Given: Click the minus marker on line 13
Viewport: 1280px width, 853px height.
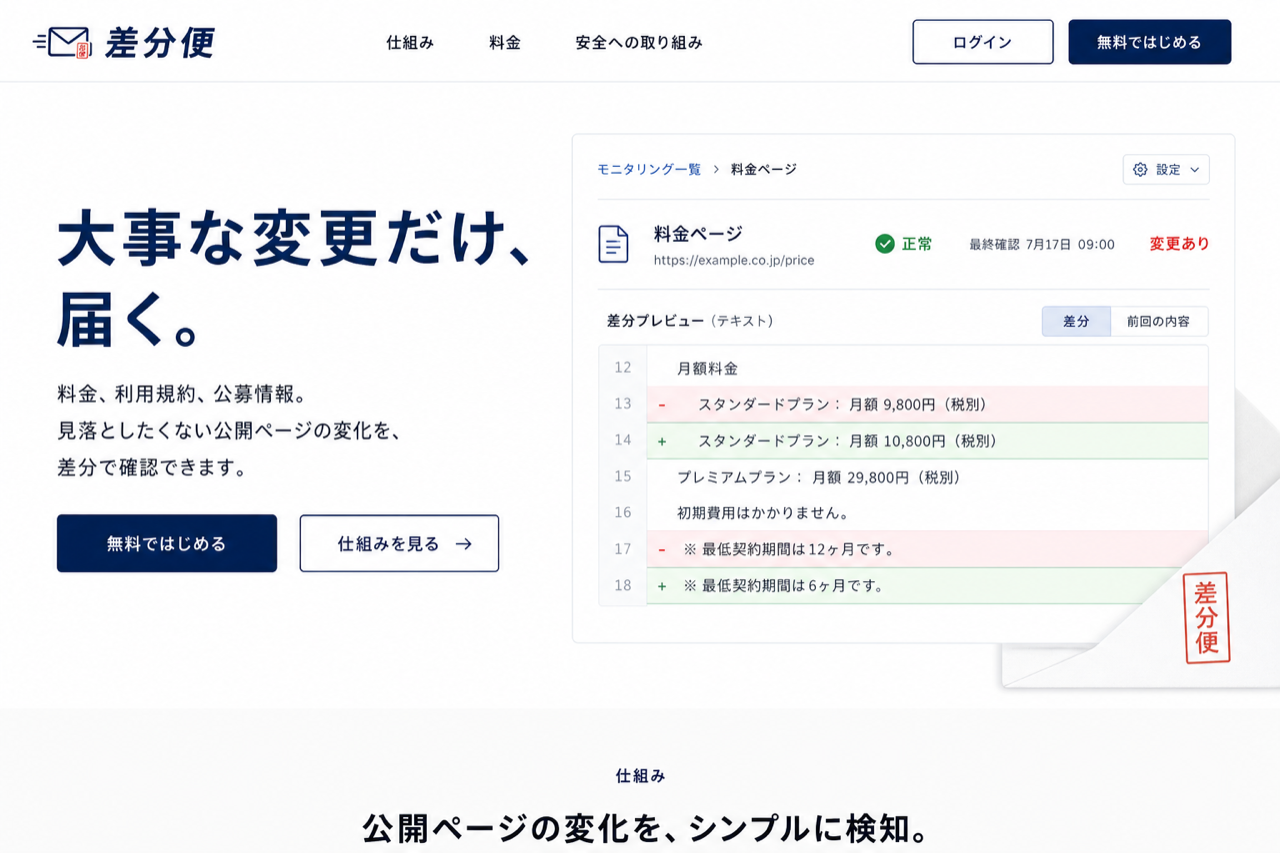Looking at the screenshot, I should pos(662,405).
